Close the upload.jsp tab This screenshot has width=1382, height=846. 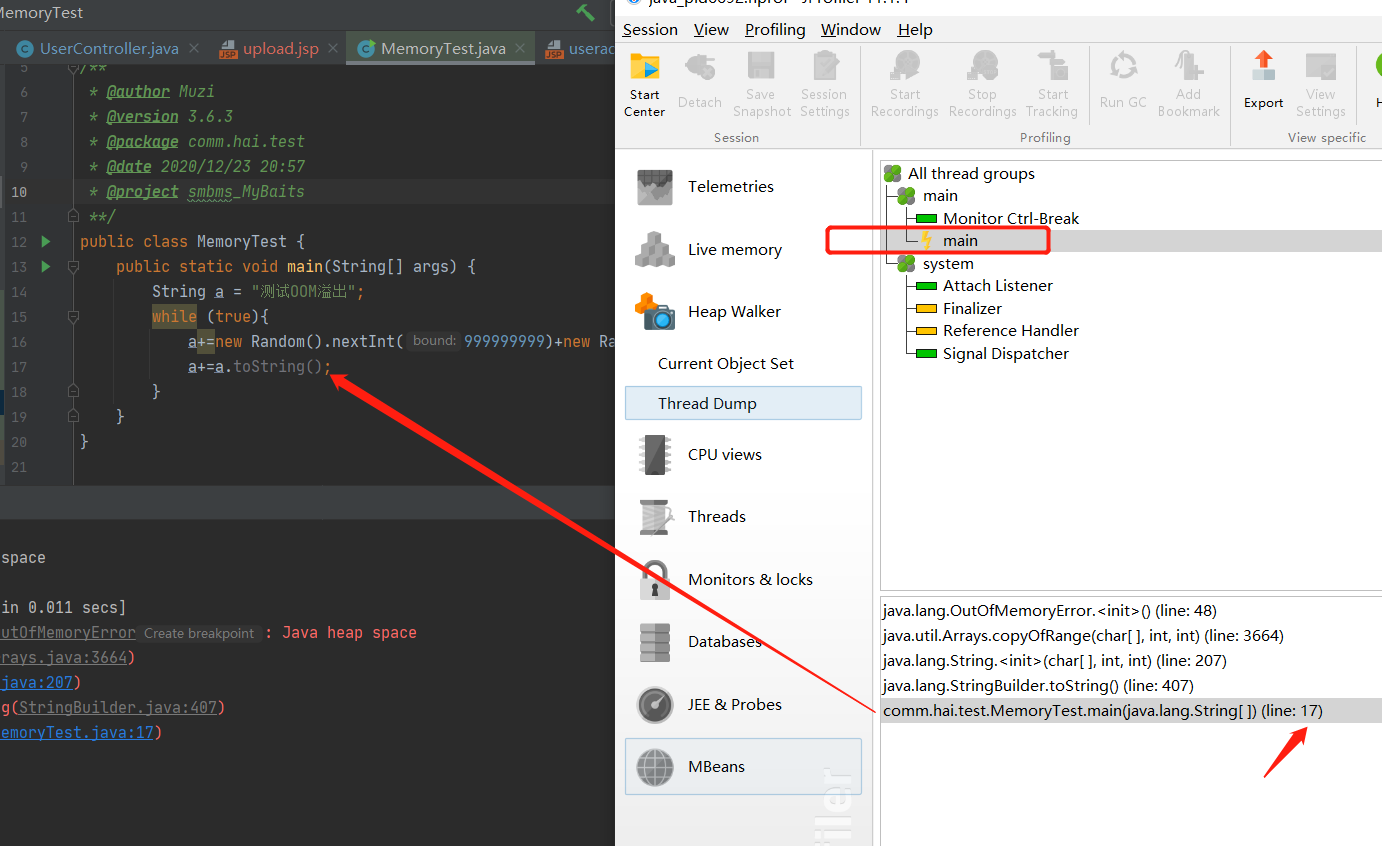(x=333, y=48)
